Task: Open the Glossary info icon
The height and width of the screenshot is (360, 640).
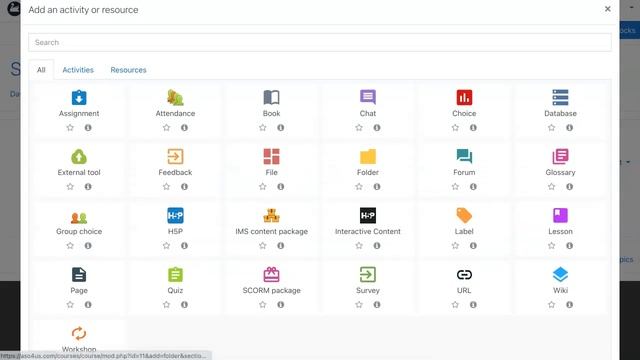Action: tap(570, 187)
